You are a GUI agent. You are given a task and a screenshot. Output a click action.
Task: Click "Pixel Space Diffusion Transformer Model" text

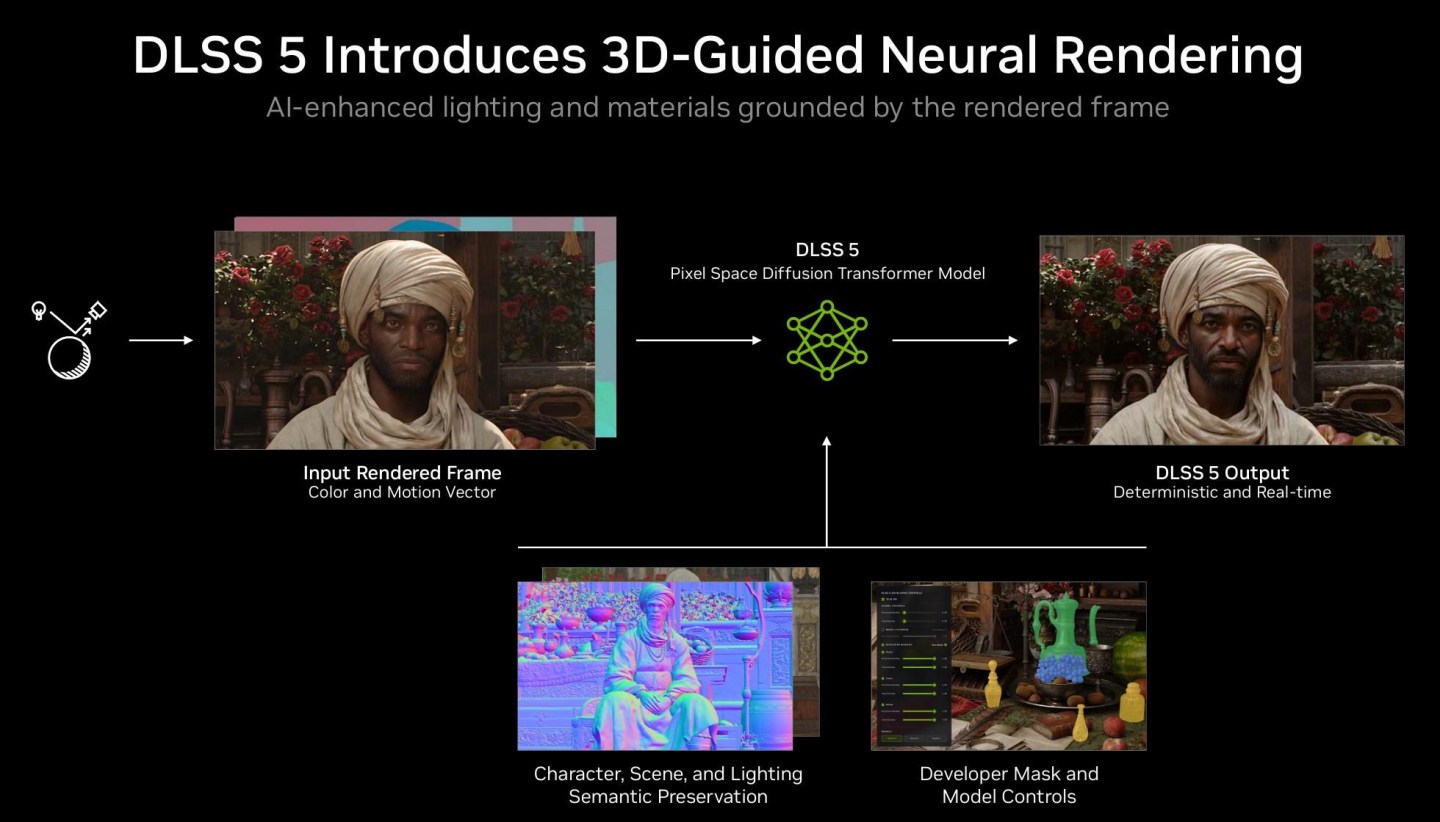pos(827,273)
